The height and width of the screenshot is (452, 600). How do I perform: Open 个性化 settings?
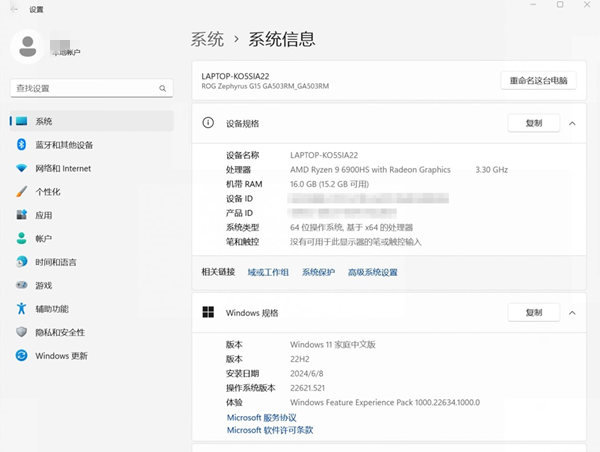[x=92, y=192]
